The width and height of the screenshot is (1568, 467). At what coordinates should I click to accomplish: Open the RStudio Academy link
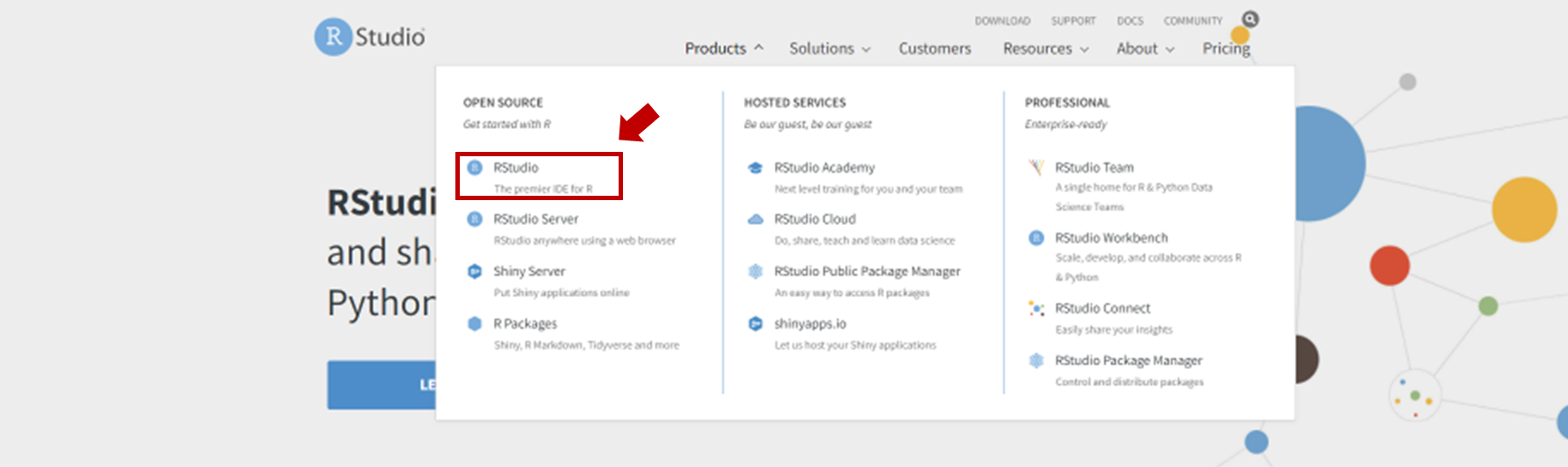pyautogui.click(x=824, y=168)
